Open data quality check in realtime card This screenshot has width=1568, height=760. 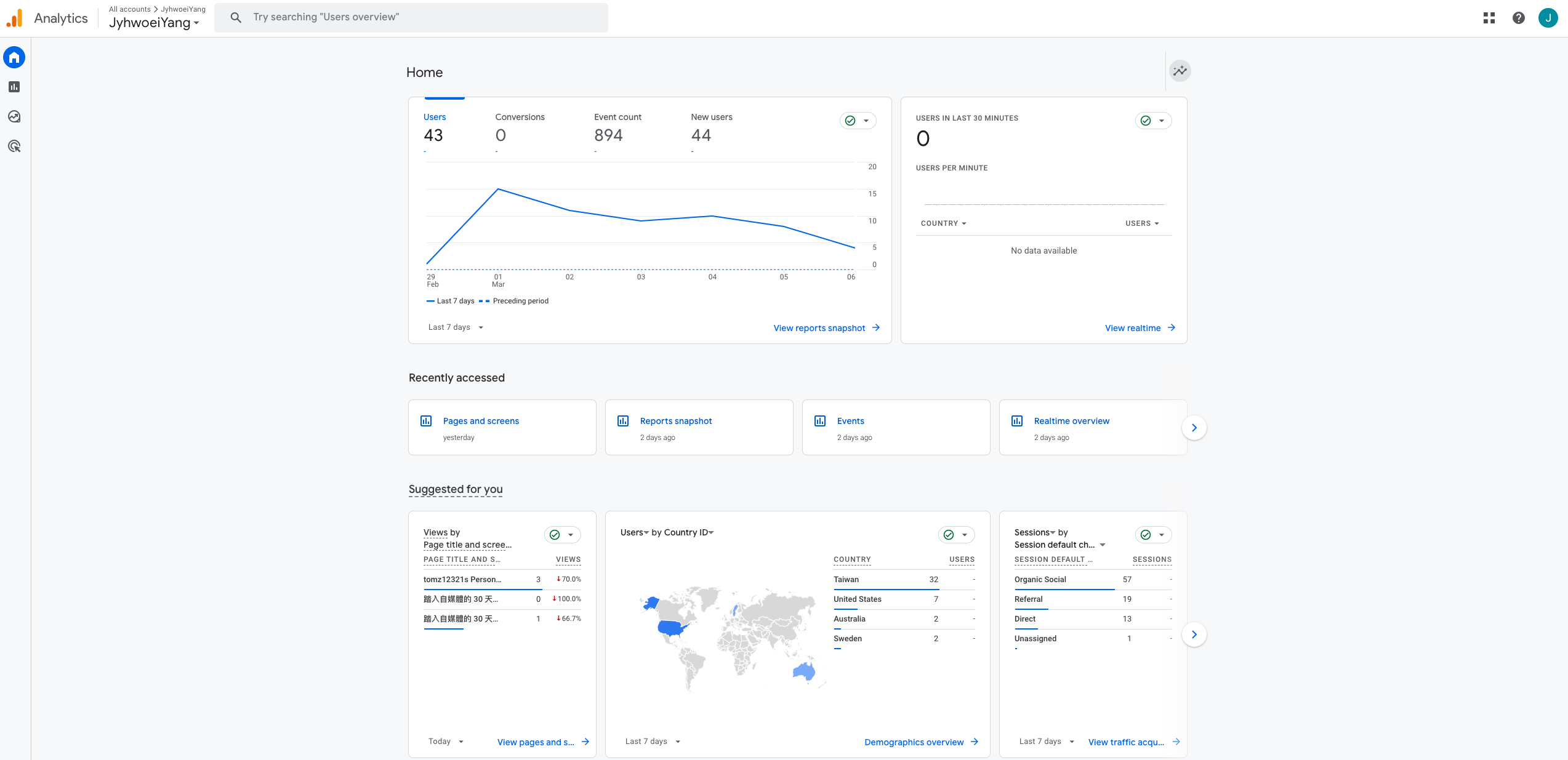(1154, 121)
